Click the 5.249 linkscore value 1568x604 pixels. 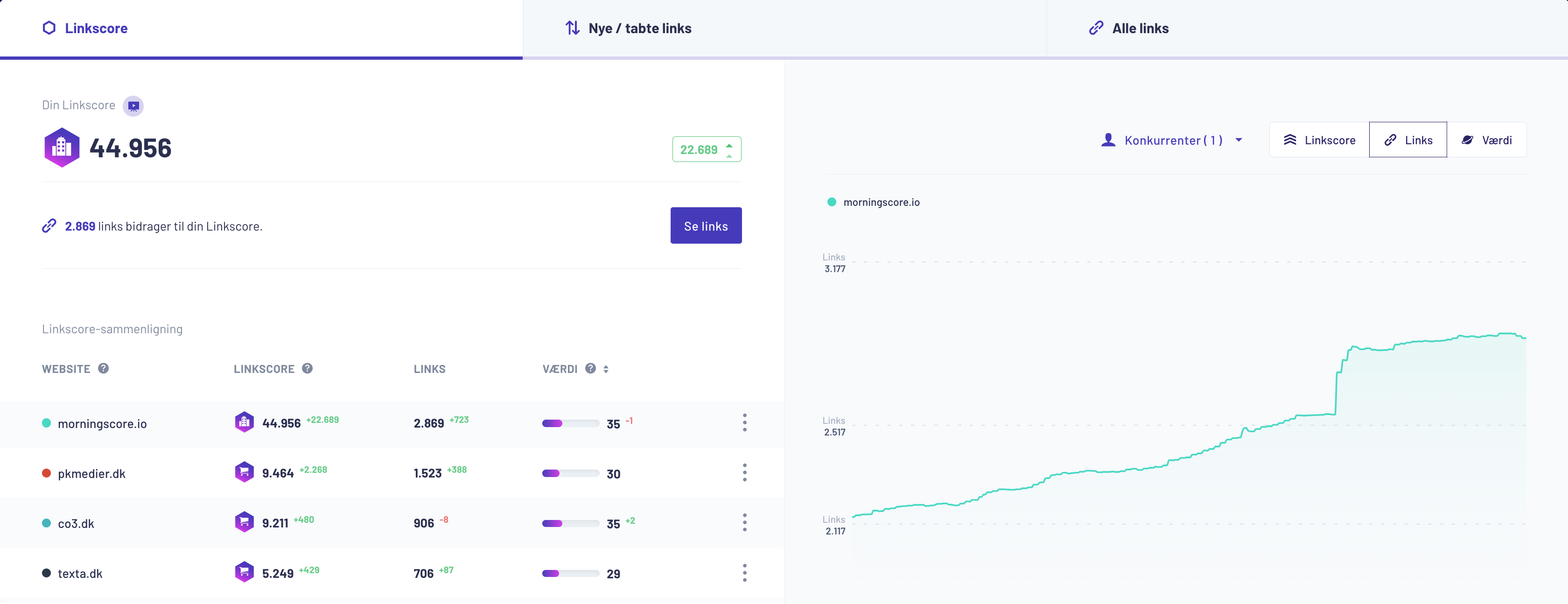click(278, 574)
